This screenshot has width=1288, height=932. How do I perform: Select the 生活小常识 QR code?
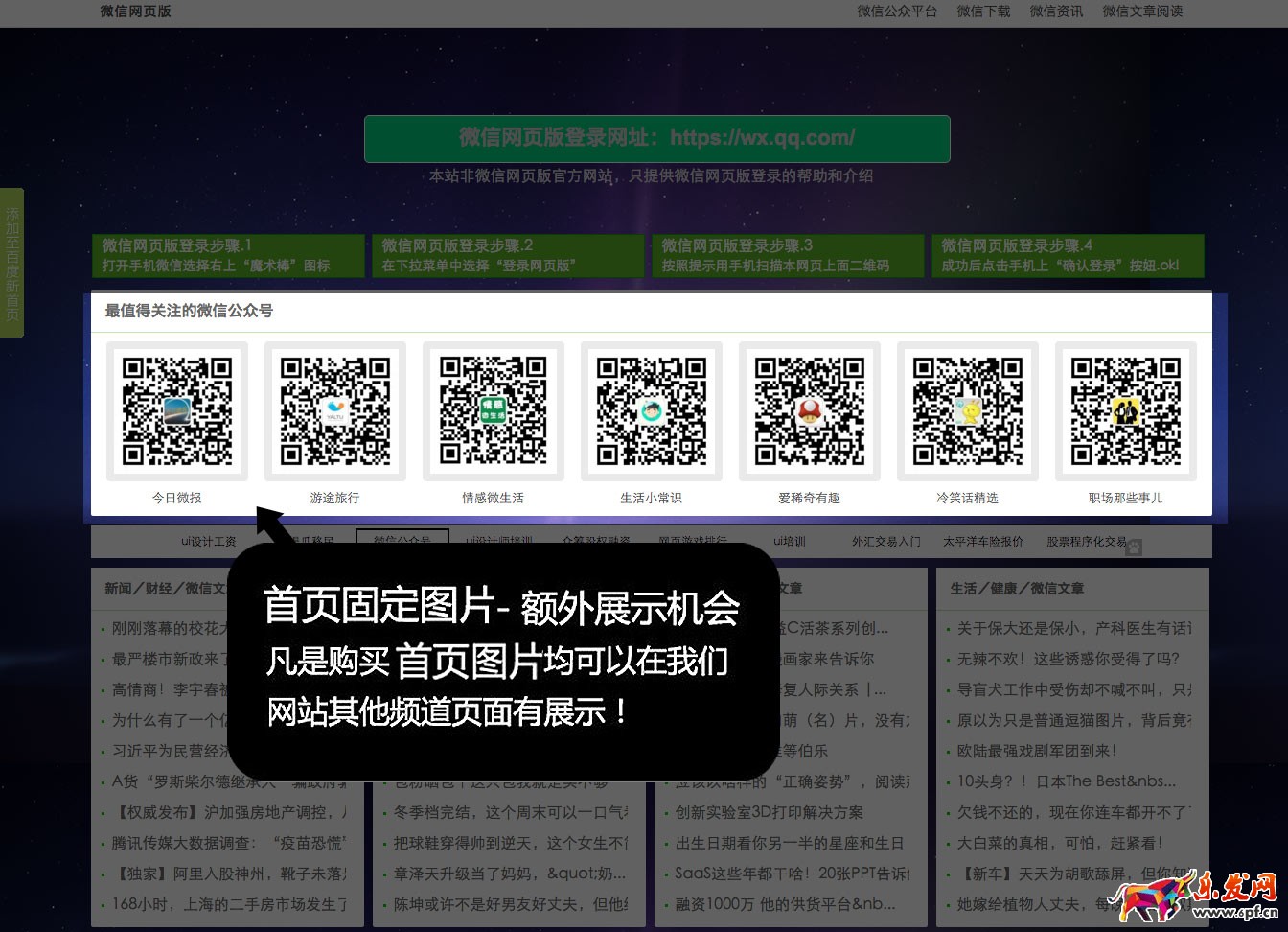point(652,411)
